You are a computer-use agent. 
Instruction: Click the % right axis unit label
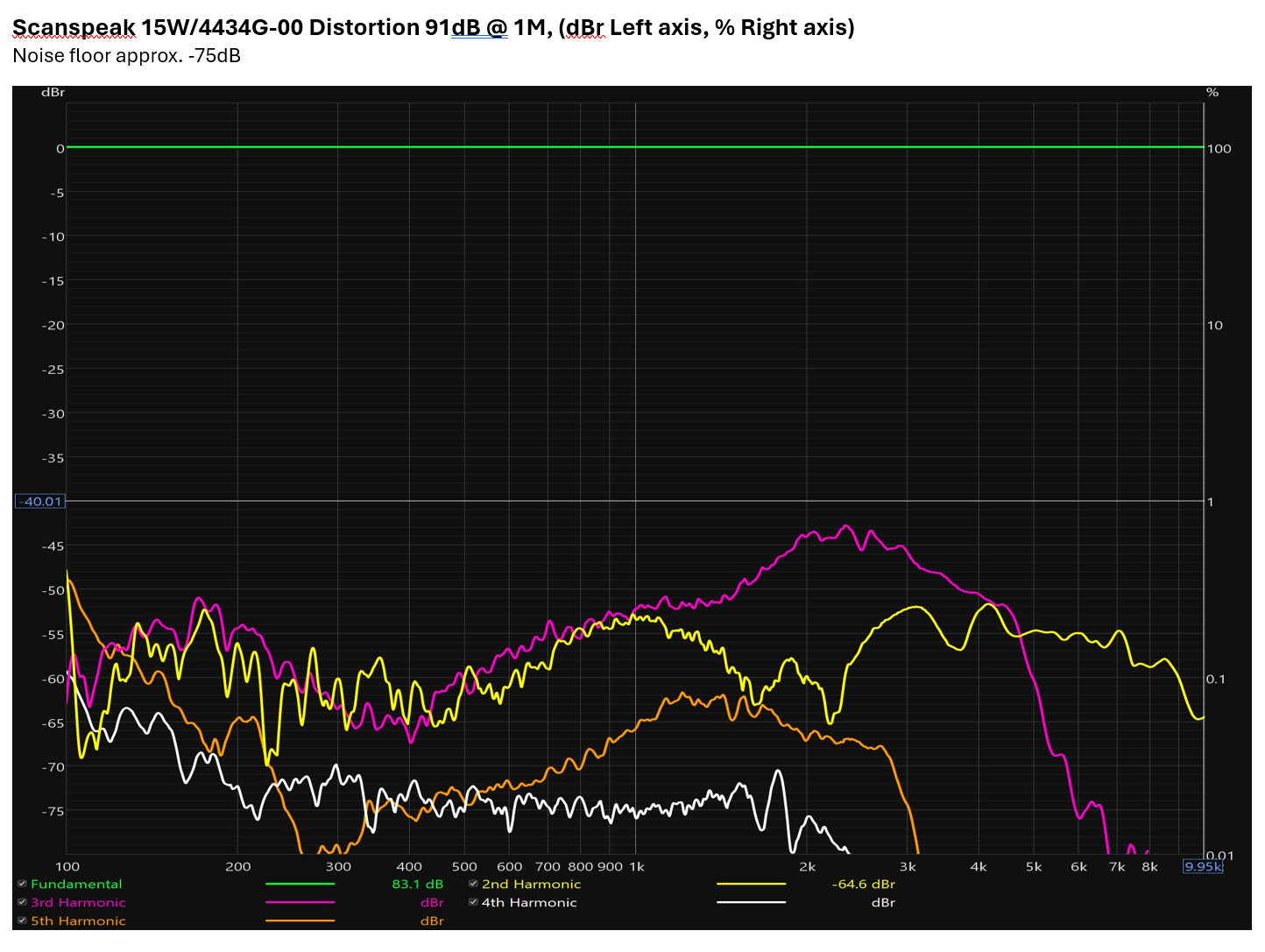(x=1212, y=92)
